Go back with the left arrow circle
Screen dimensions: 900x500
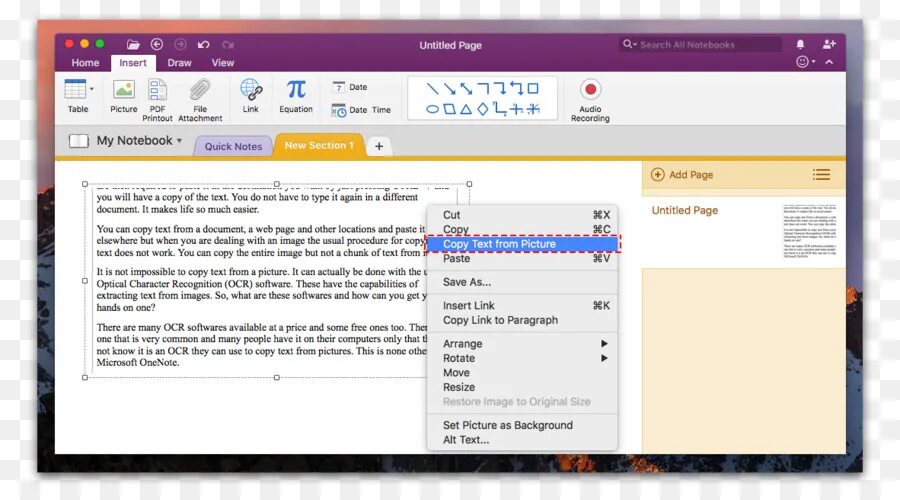pos(157,44)
